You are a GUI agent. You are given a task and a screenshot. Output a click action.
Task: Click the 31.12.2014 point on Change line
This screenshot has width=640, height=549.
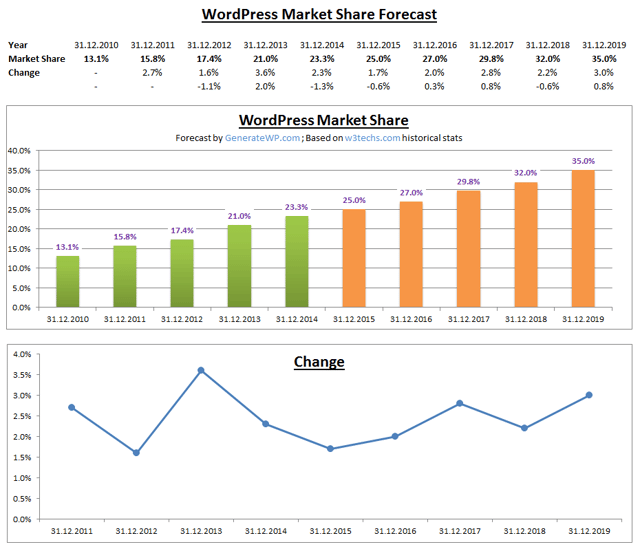point(266,424)
